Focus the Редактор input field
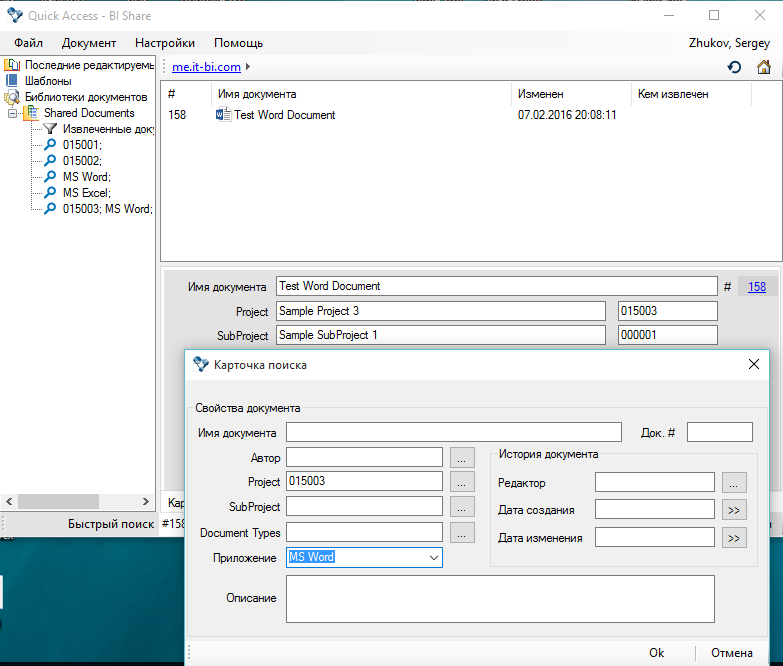The image size is (783, 666). (x=655, y=482)
